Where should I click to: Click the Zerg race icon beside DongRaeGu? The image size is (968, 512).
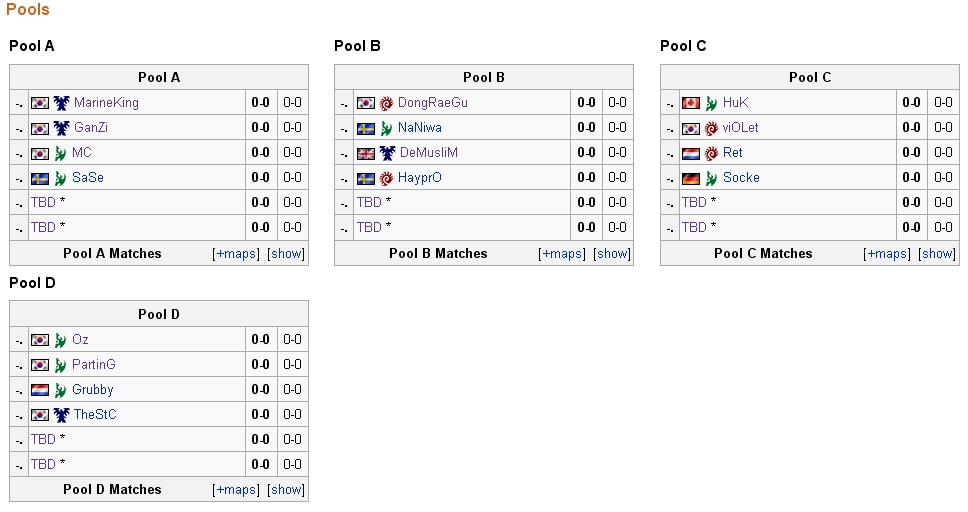(386, 103)
